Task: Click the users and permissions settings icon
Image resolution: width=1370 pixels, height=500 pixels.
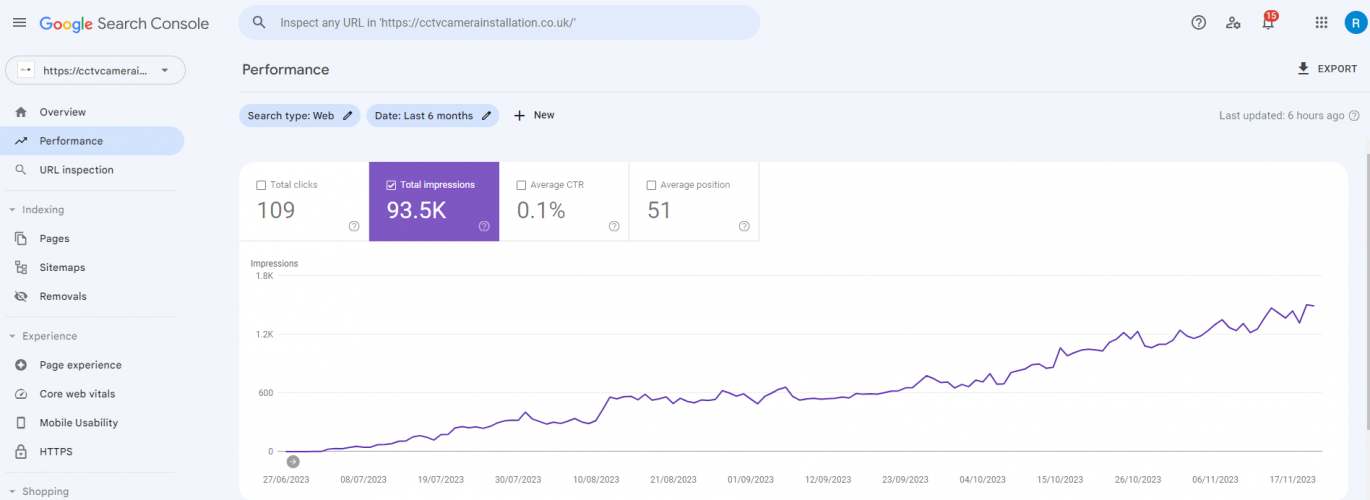Action: click(x=1233, y=23)
